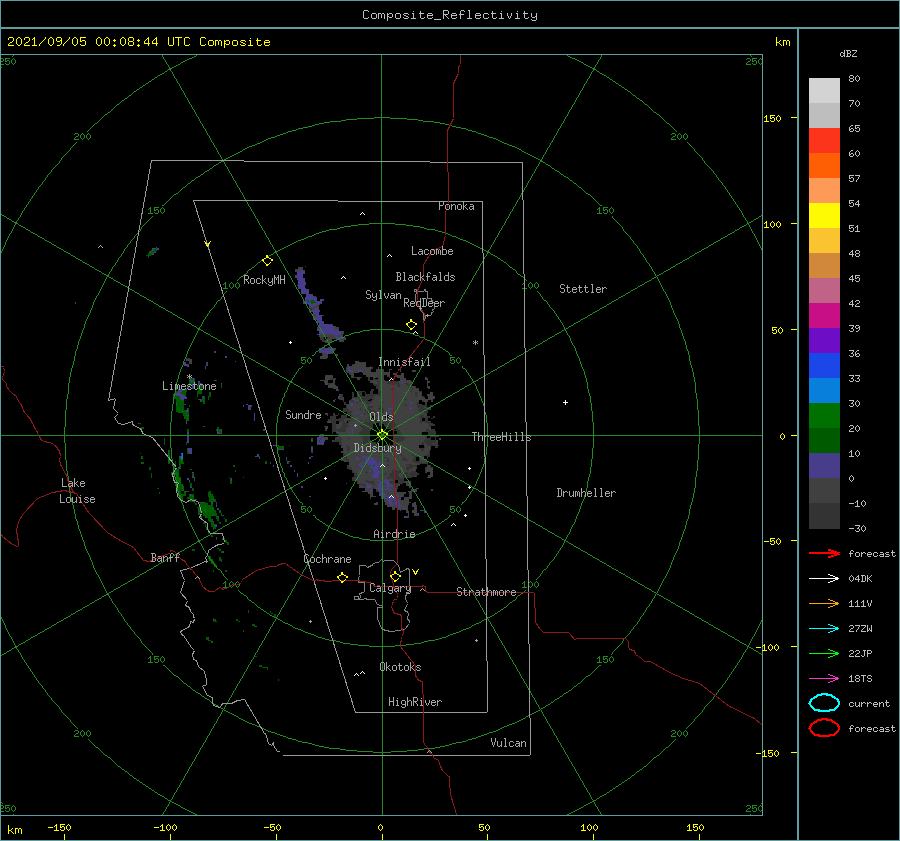Click the red forecast ellipse icon
This screenshot has width=900, height=841.
(824, 728)
